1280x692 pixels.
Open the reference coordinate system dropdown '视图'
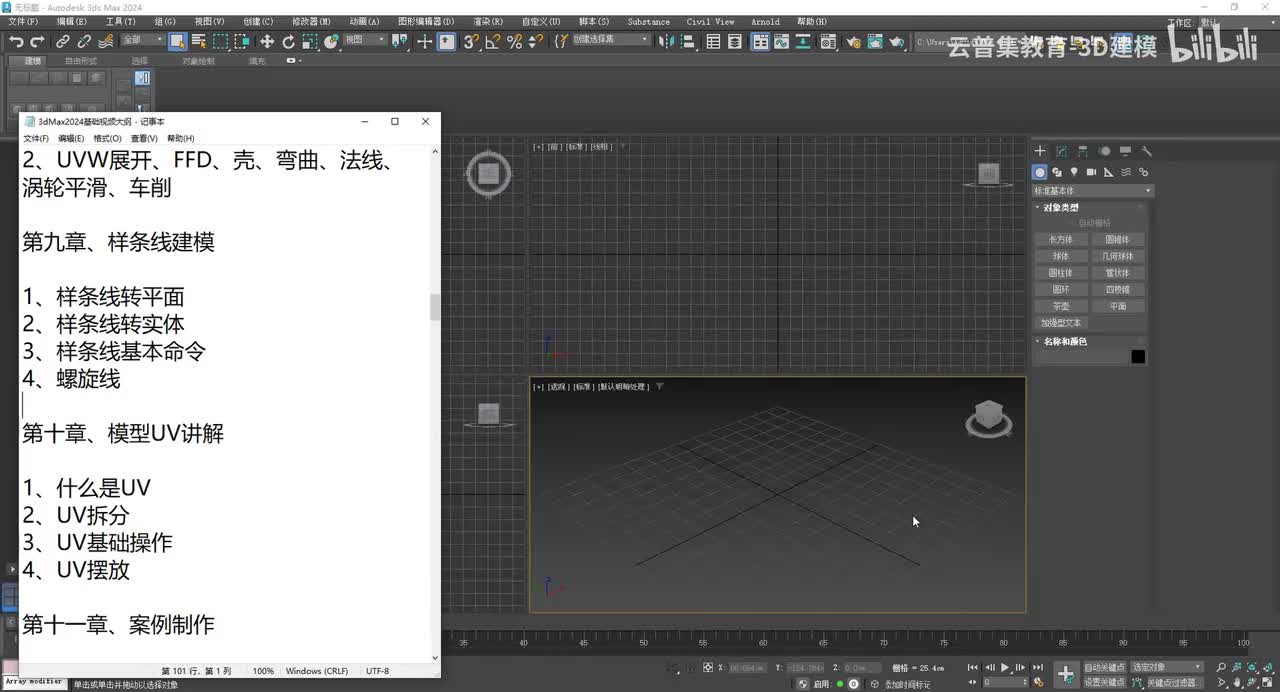pyautogui.click(x=366, y=40)
